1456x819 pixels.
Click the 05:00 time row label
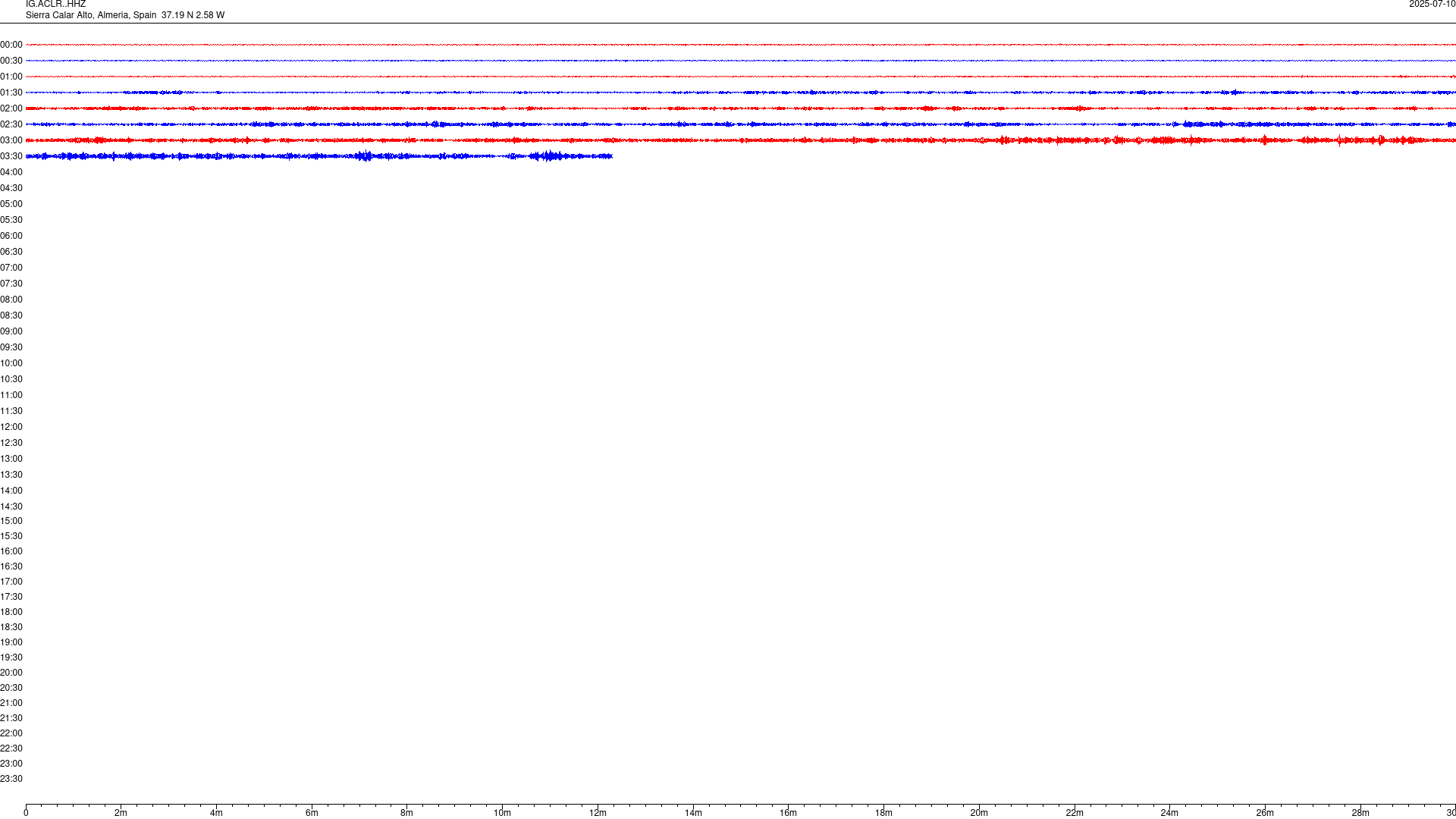(x=11, y=204)
